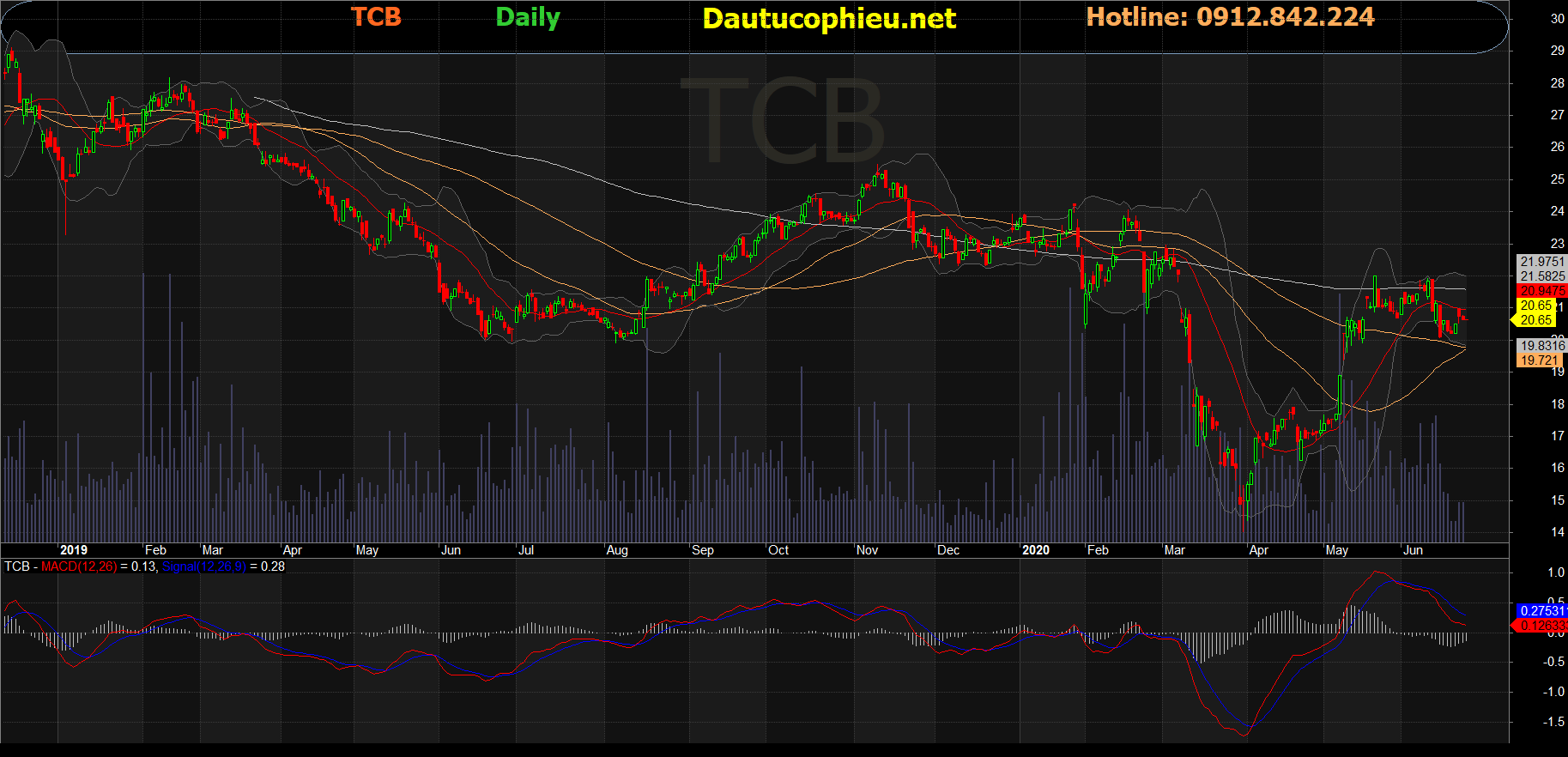Select the Sep month on time axis
The height and width of the screenshot is (757, 1568).
703,550
